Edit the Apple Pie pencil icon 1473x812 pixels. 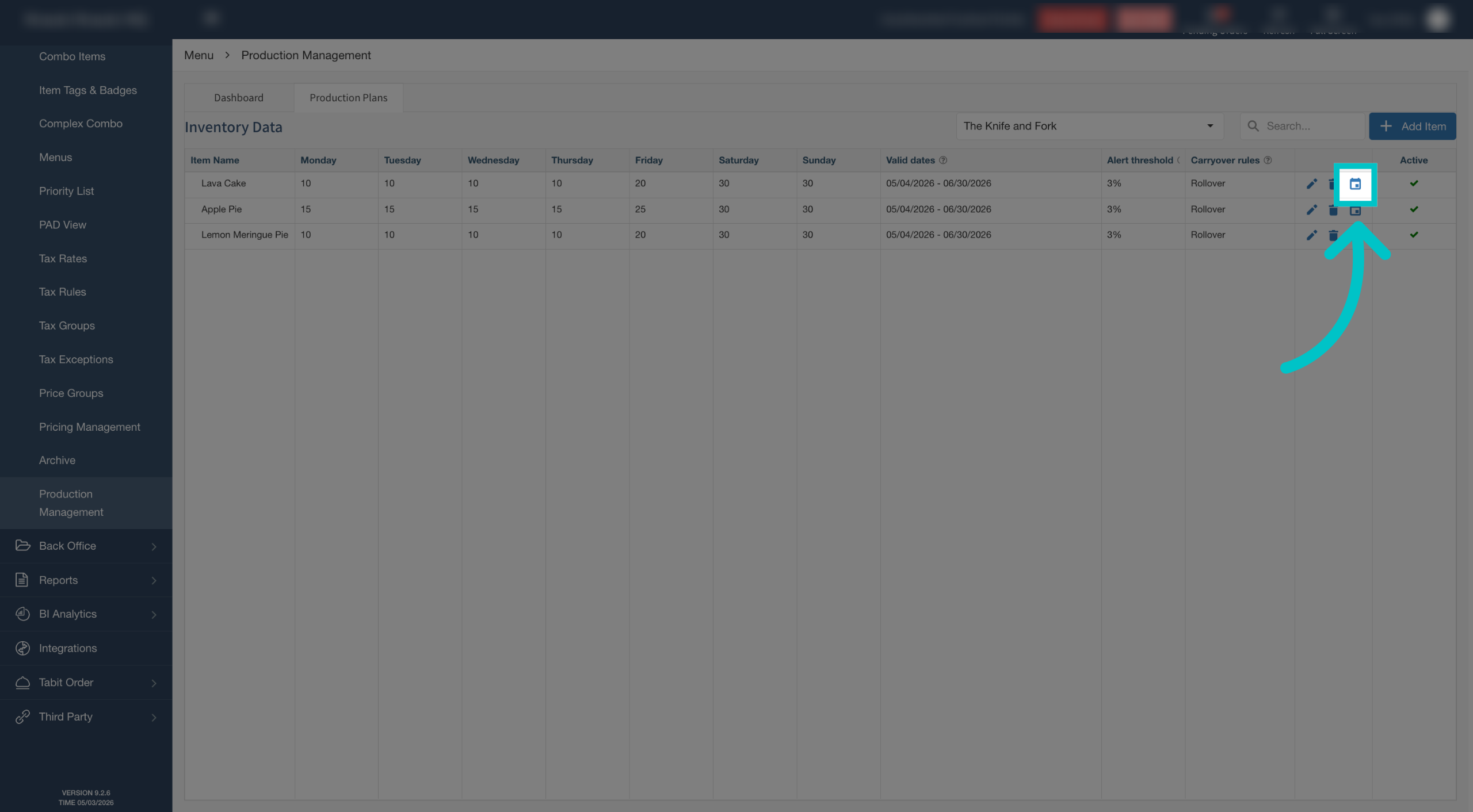(1311, 210)
